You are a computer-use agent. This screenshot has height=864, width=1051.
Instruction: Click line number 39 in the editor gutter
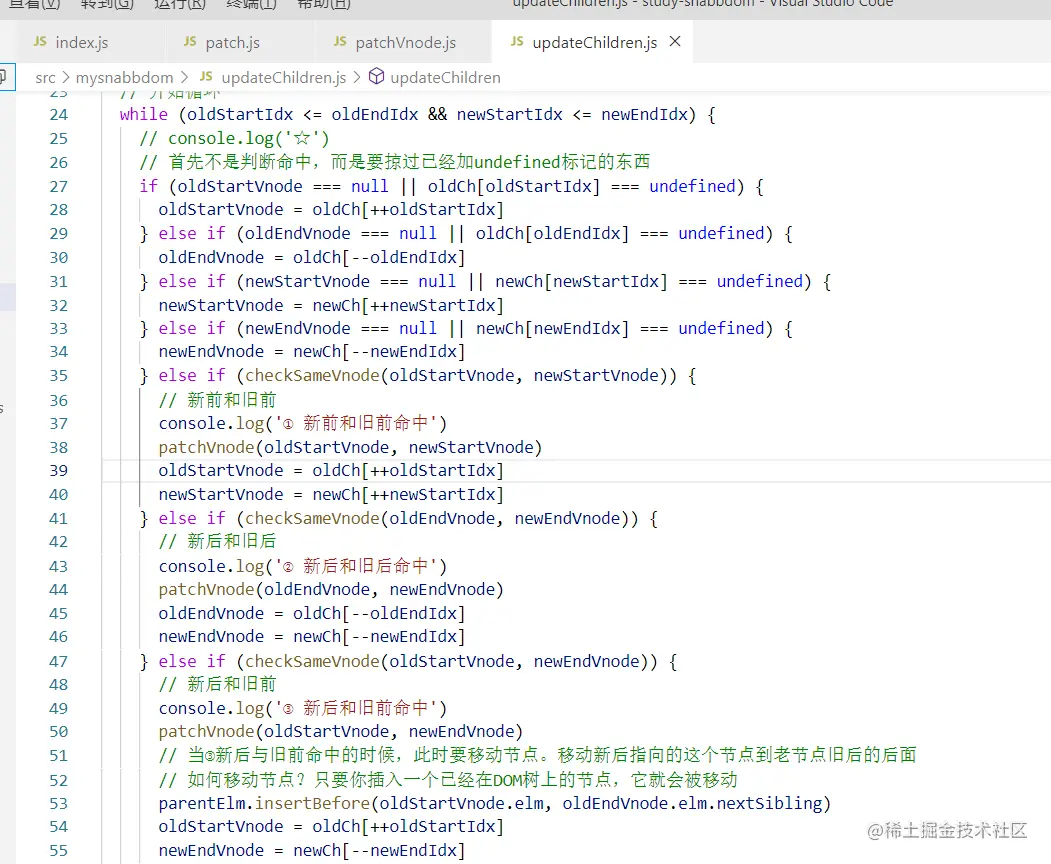[x=58, y=470]
